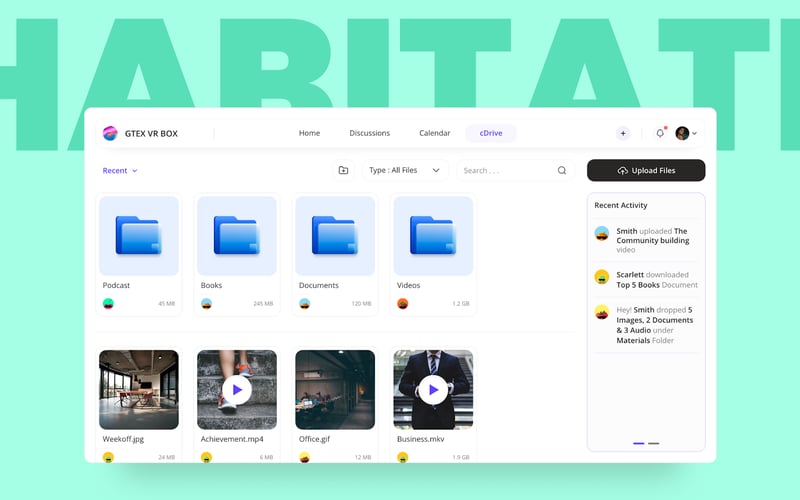
Task: Open the Documents folder icon
Action: (335, 236)
